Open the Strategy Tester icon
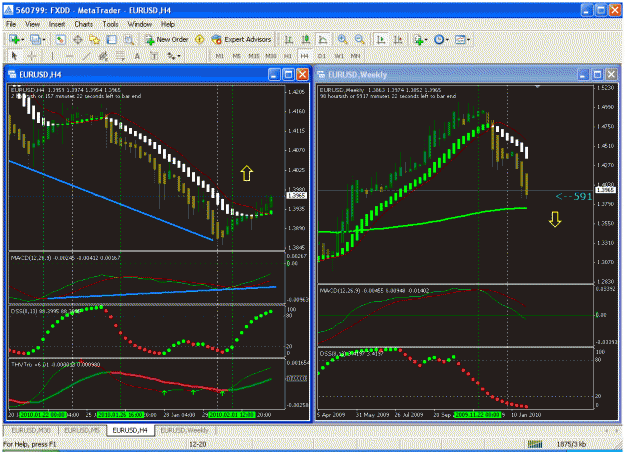Viewport: 625px width, 452px height. click(x=128, y=39)
